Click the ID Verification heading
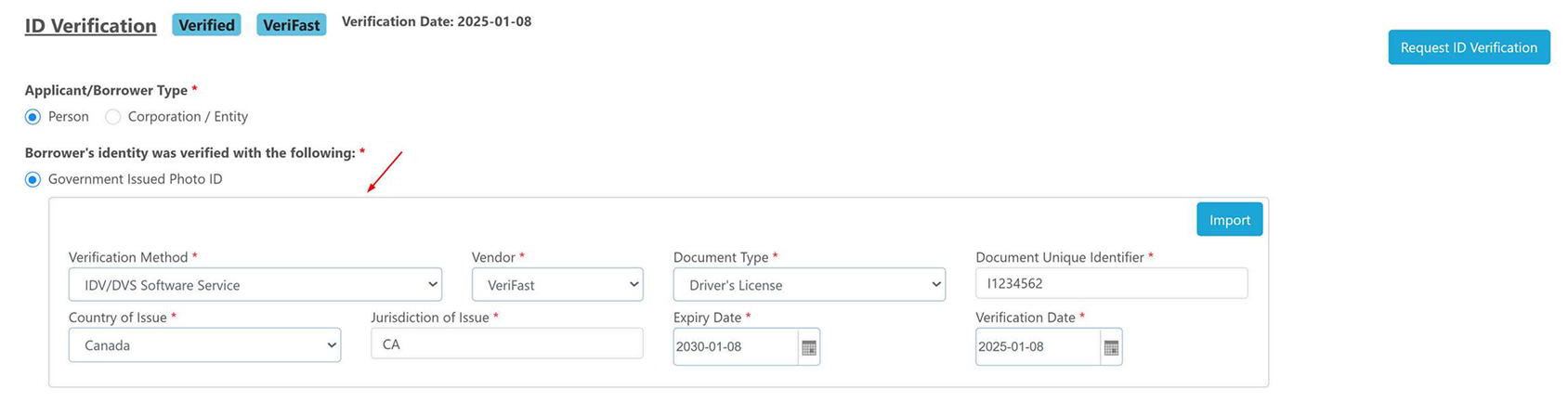1568x402 pixels. [x=90, y=26]
